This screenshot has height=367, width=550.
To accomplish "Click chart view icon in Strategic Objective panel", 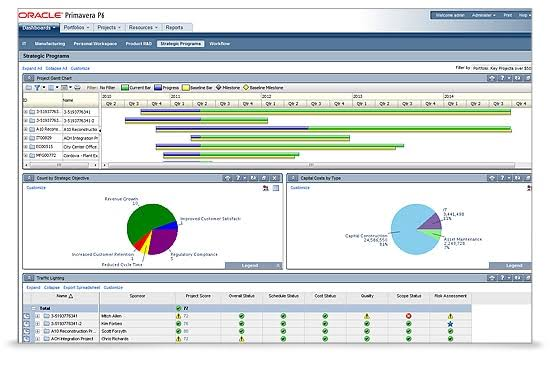I will 266,188.
